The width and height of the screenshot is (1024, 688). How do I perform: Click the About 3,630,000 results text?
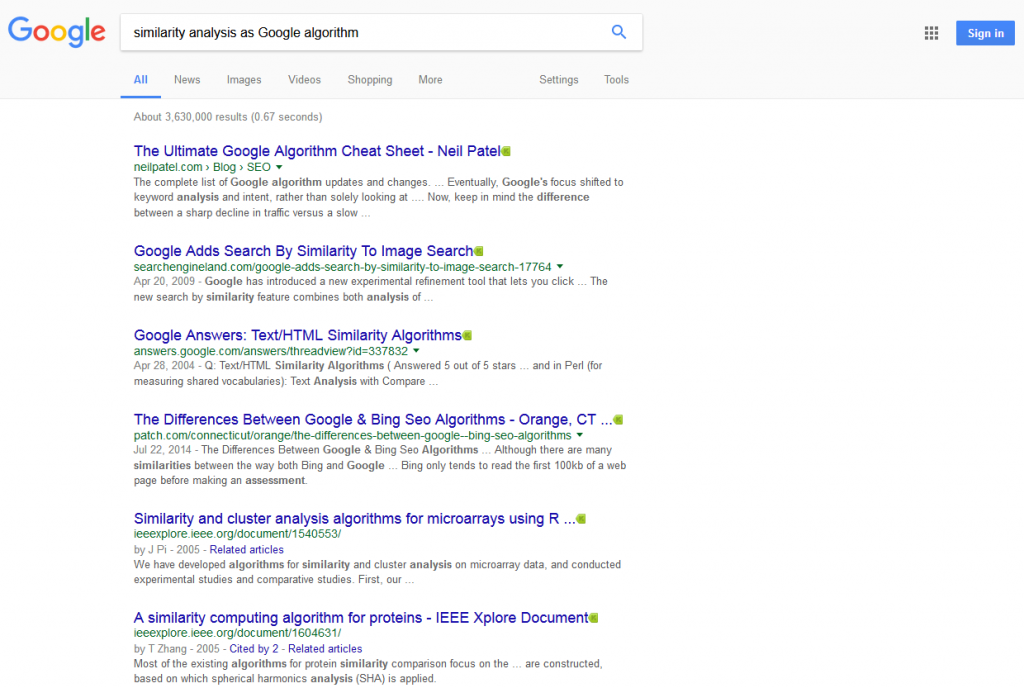click(x=228, y=117)
